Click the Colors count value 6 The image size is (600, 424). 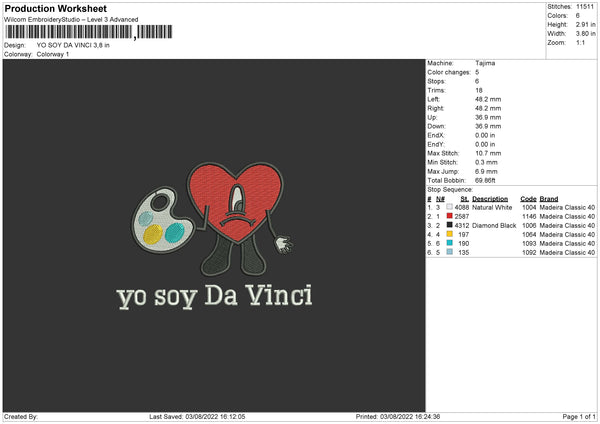[578, 16]
